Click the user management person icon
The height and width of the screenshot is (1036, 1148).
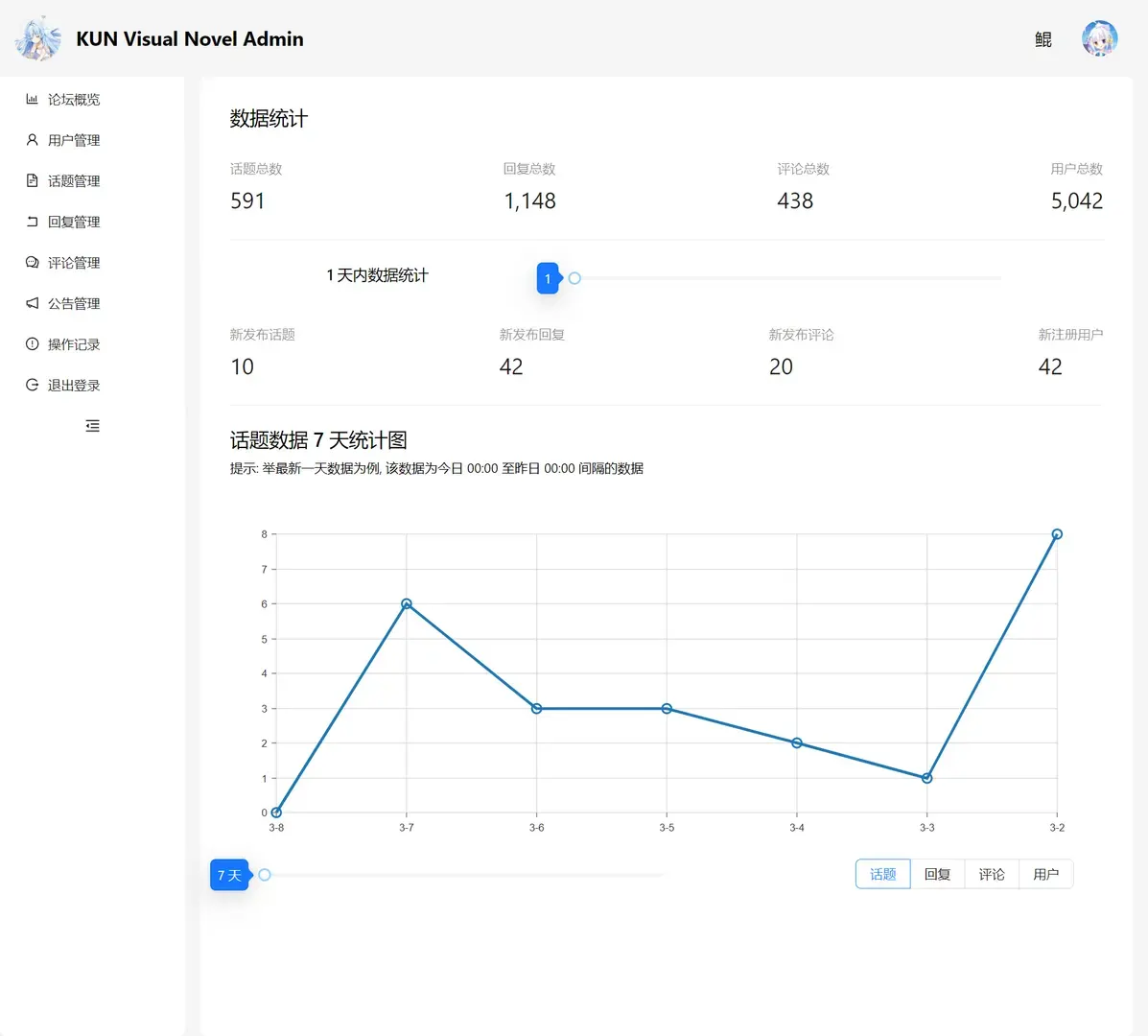(32, 140)
